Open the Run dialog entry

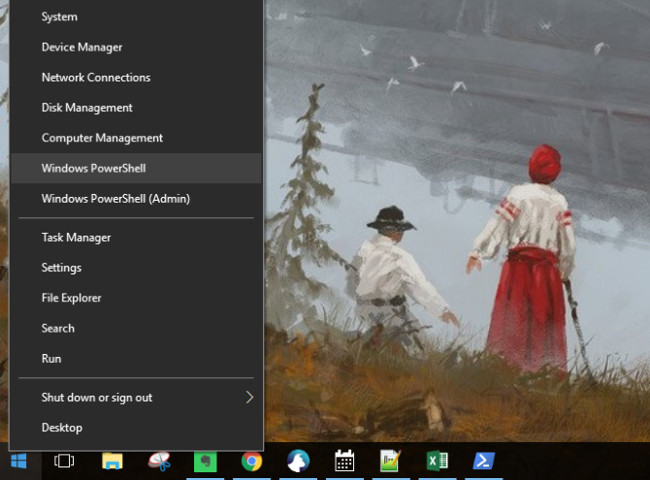[136, 358]
